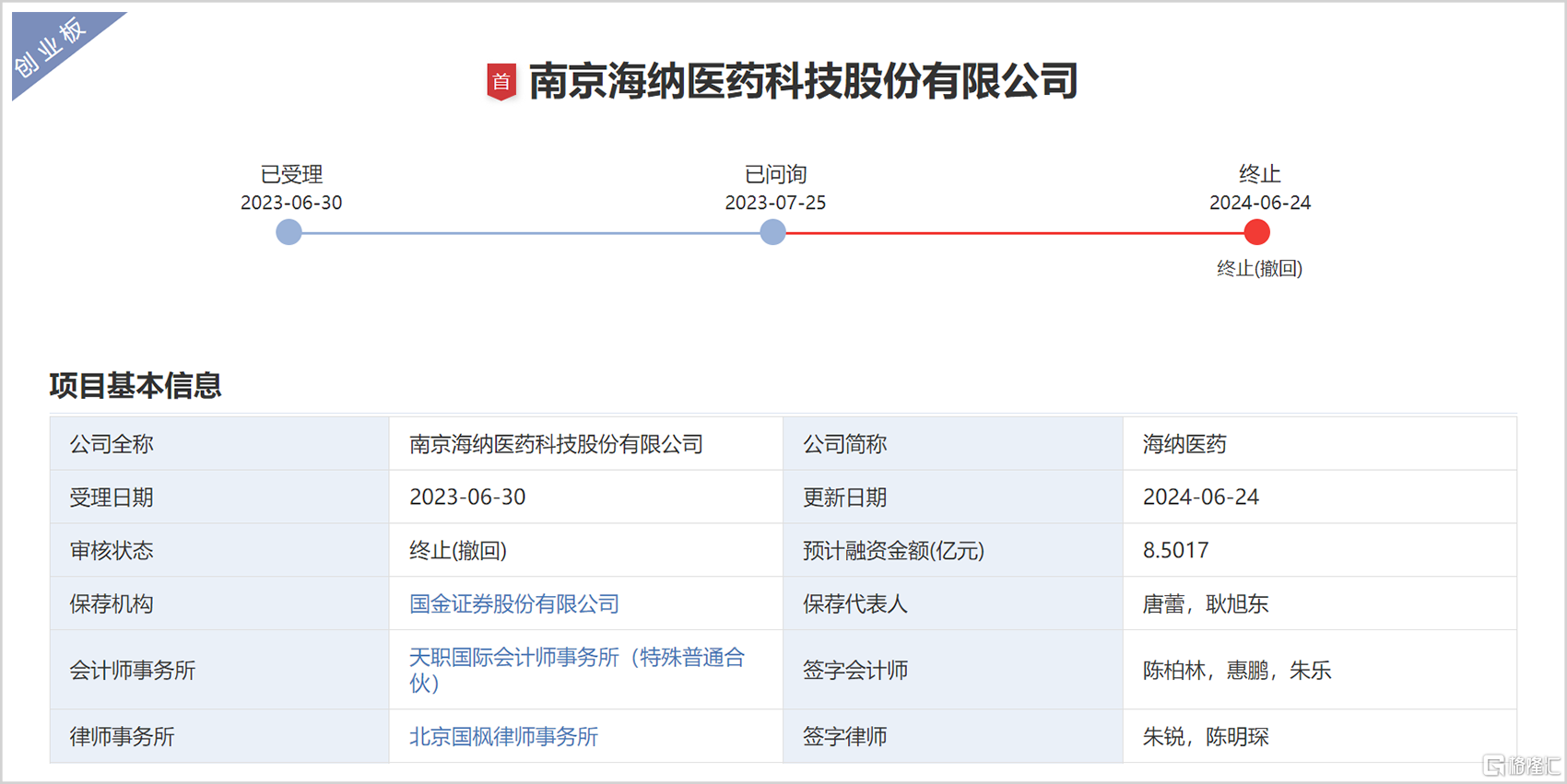Viewport: 1567px width, 784px height.
Task: Click the 公司简称 label cell
Action: [x=953, y=444]
